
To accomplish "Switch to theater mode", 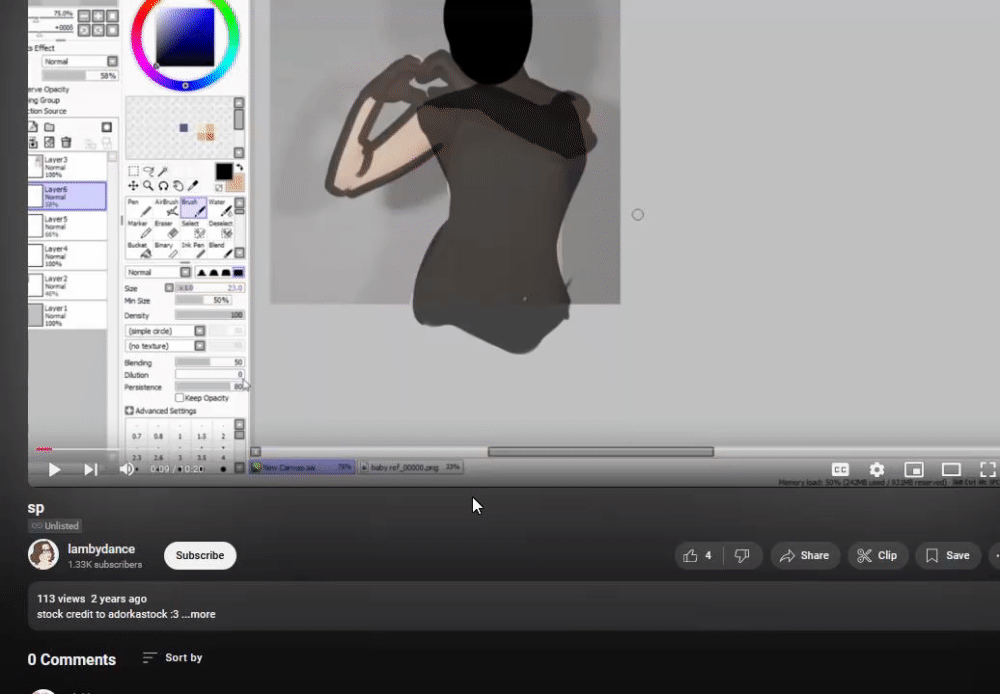I will pos(951,469).
